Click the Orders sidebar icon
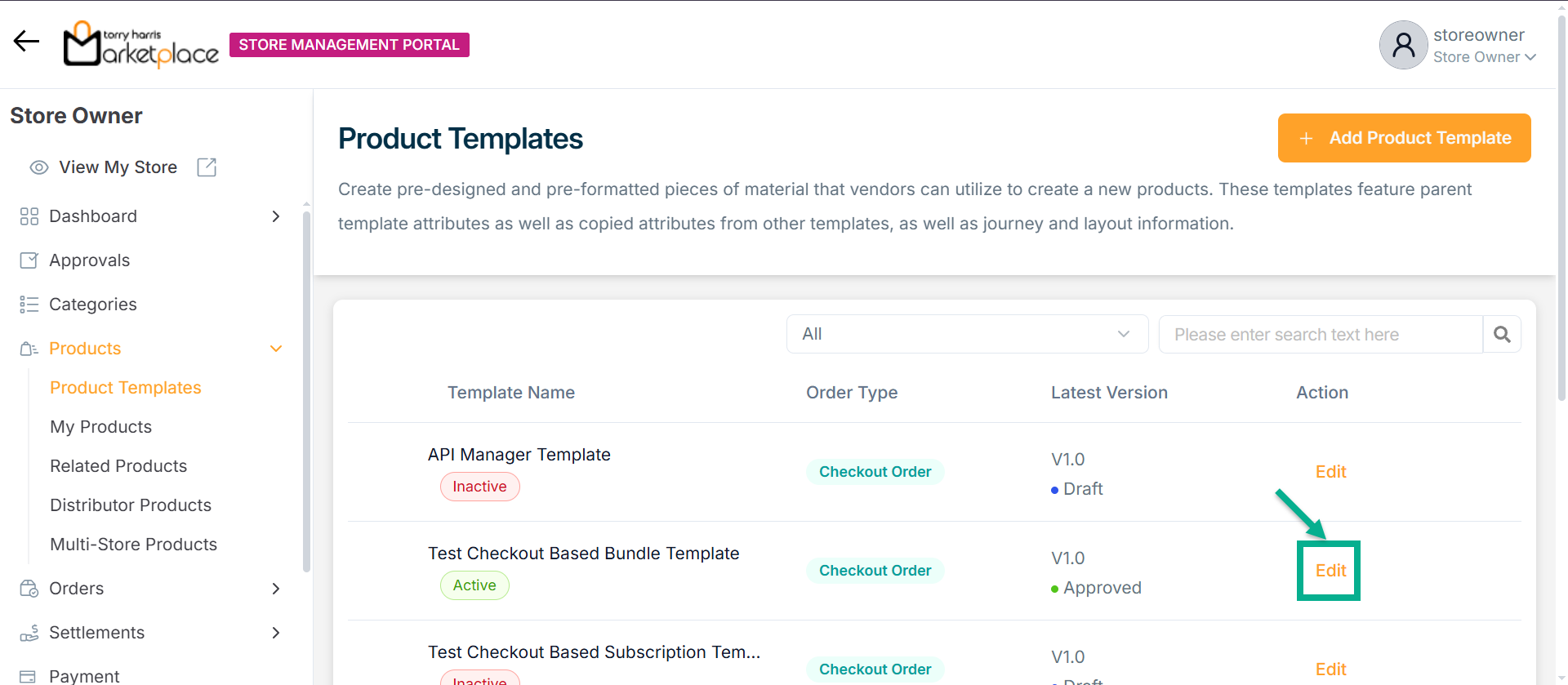 [29, 589]
